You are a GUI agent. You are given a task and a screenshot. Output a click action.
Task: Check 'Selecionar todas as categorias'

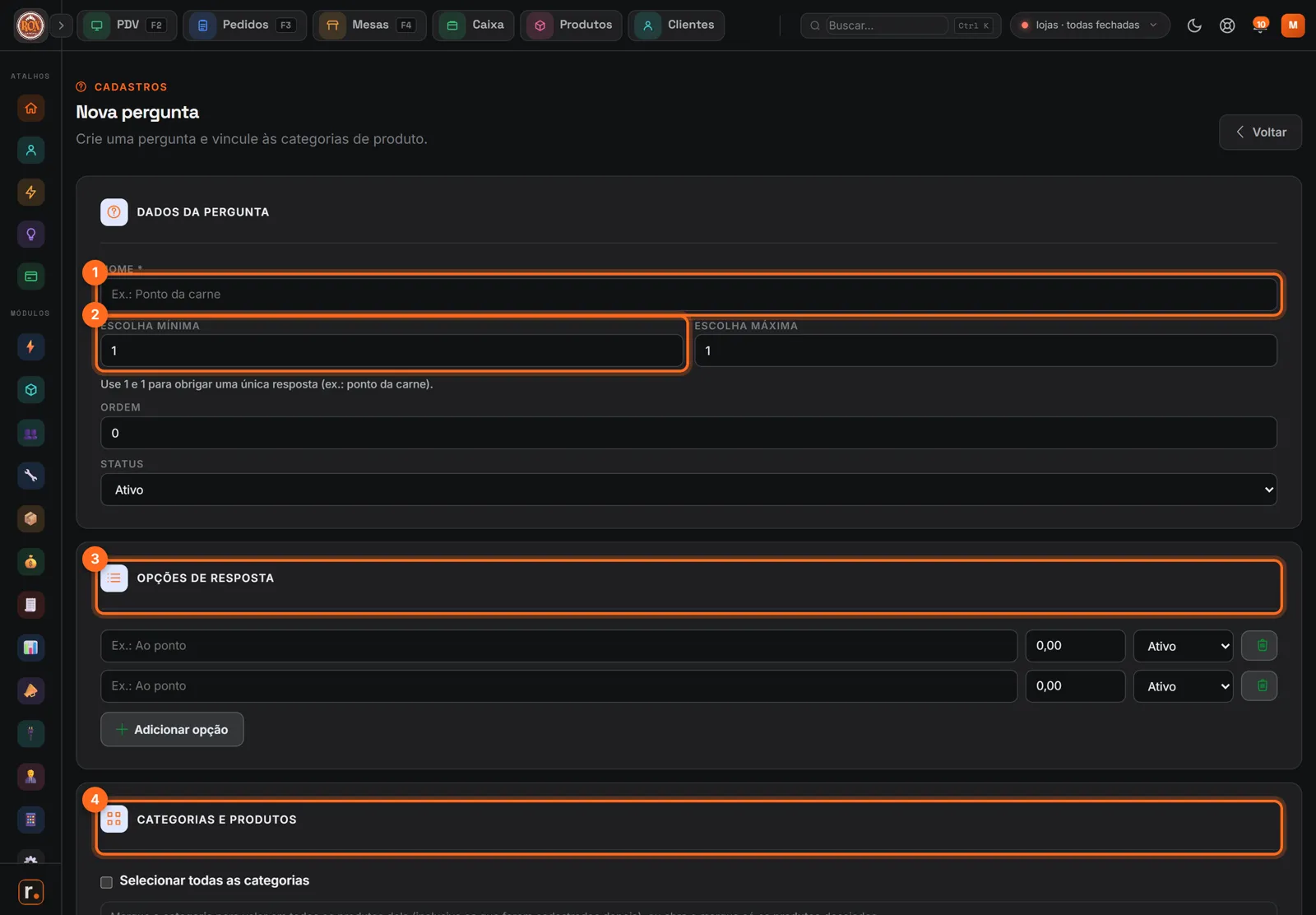point(106,882)
